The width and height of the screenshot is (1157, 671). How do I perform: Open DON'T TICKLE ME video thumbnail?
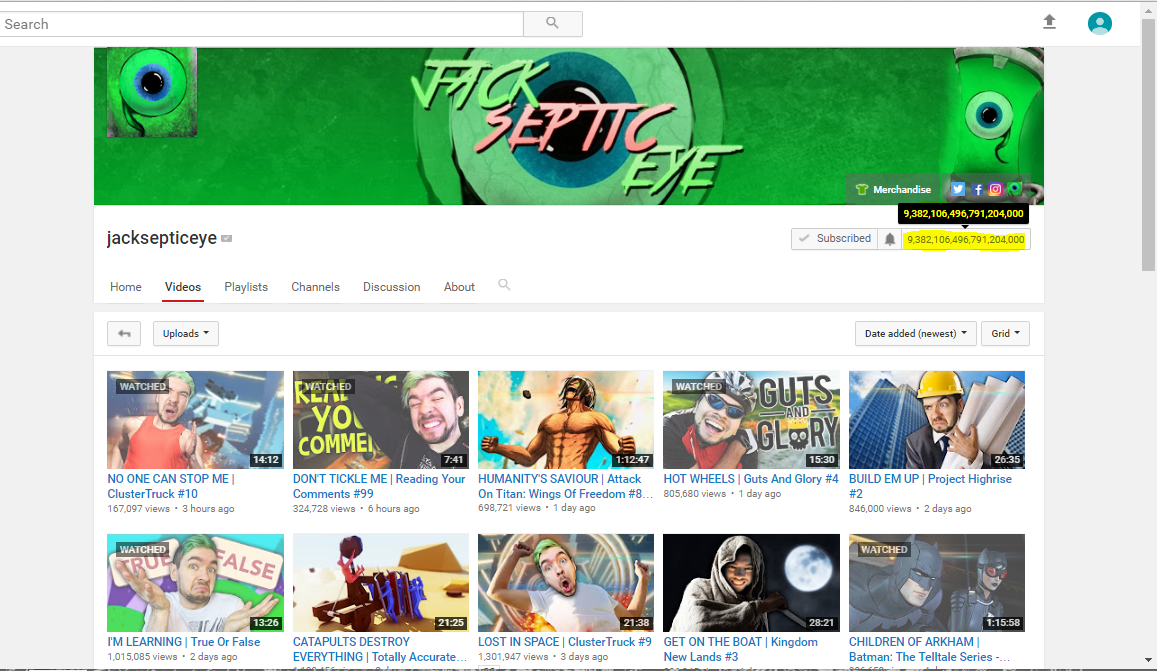pyautogui.click(x=381, y=419)
